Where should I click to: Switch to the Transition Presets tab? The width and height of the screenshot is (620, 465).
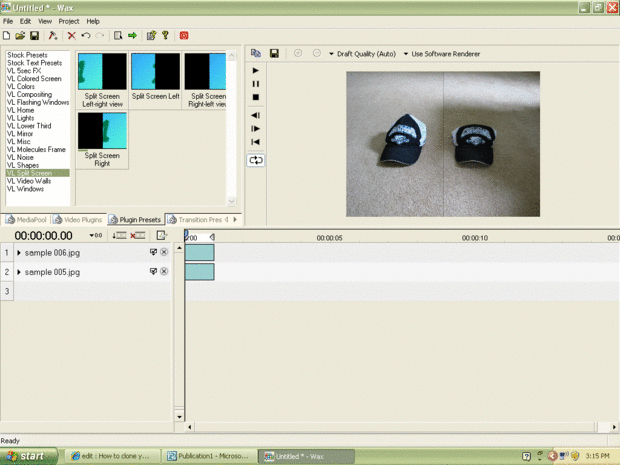coord(194,219)
